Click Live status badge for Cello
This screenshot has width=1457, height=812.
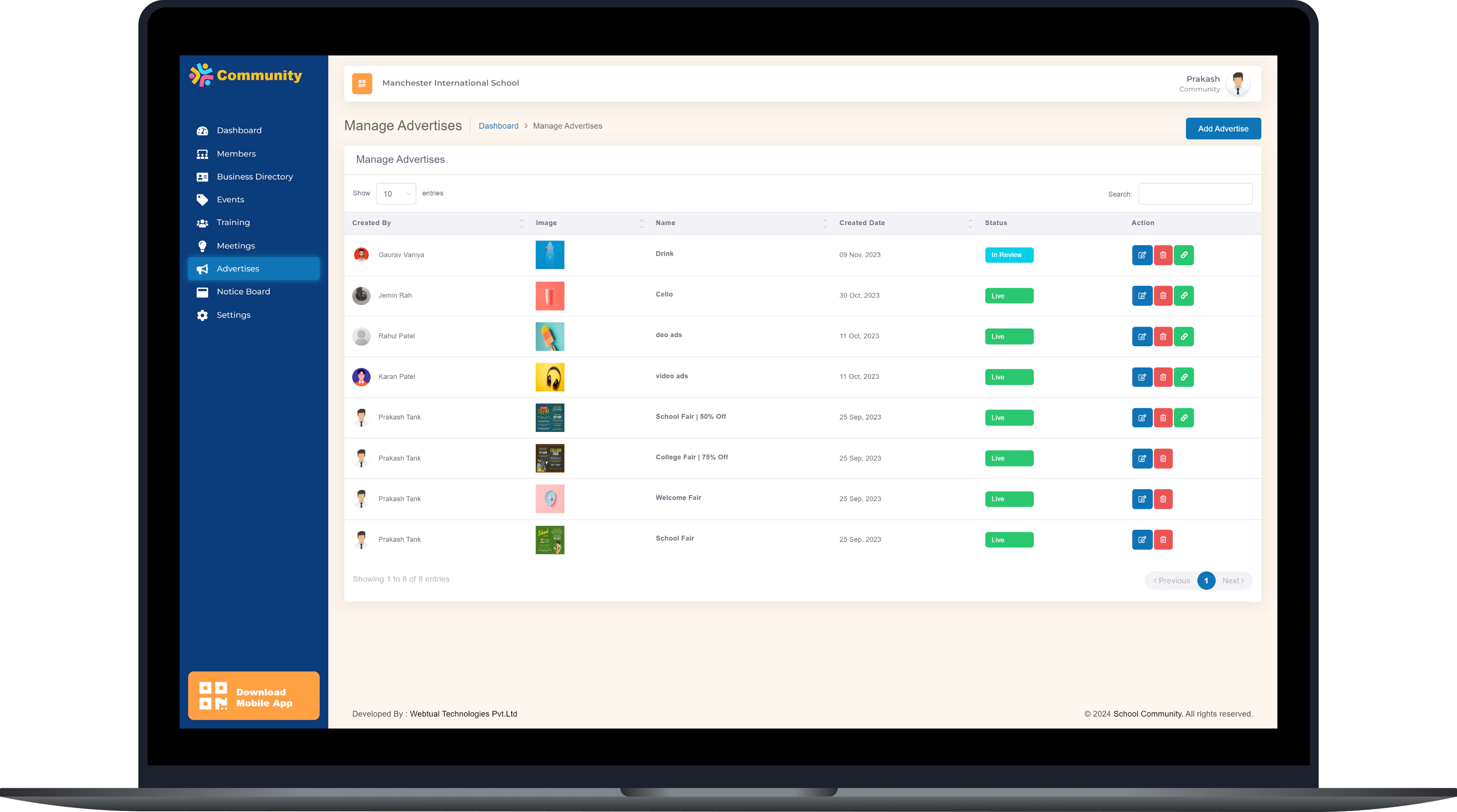coord(1009,296)
